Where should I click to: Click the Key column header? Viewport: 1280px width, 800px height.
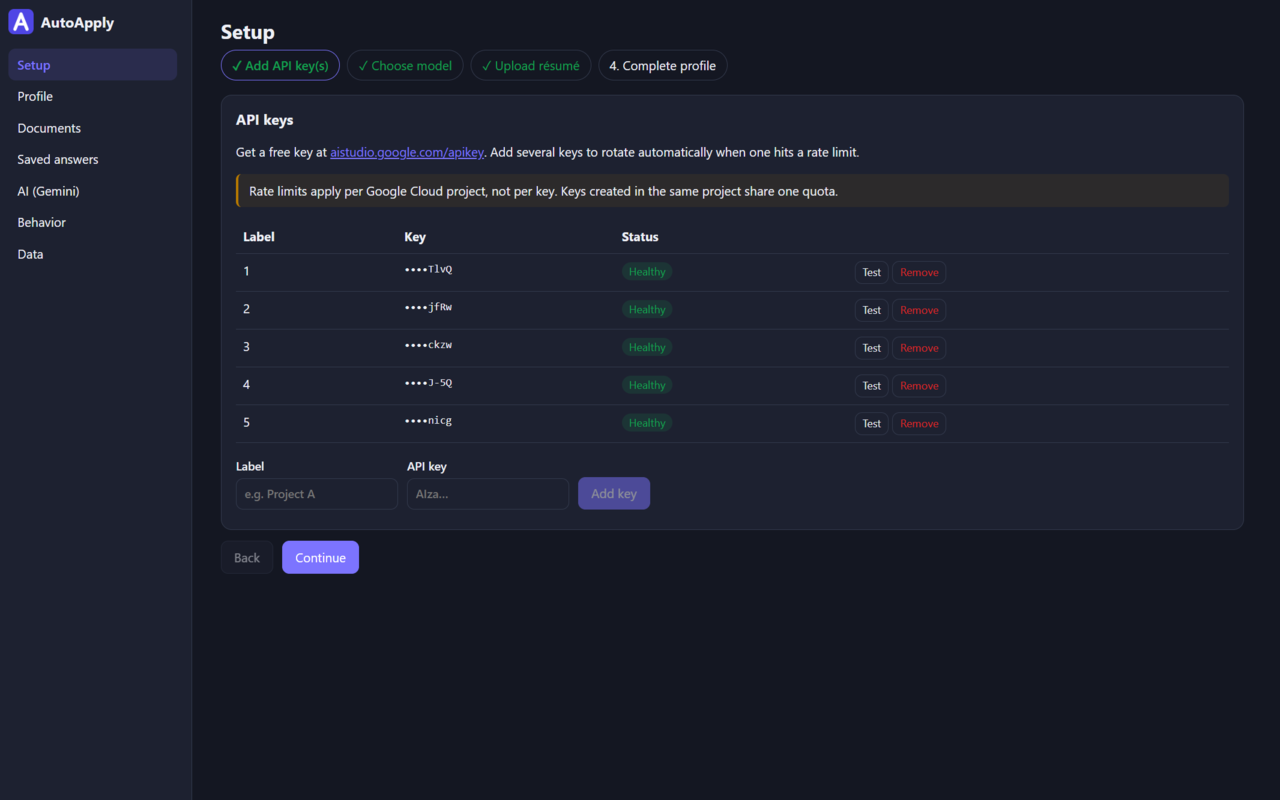point(415,237)
